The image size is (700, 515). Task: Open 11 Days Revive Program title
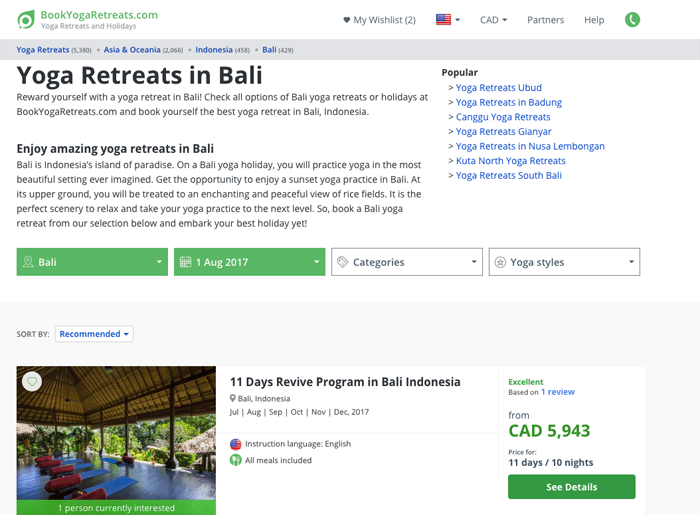coord(345,382)
